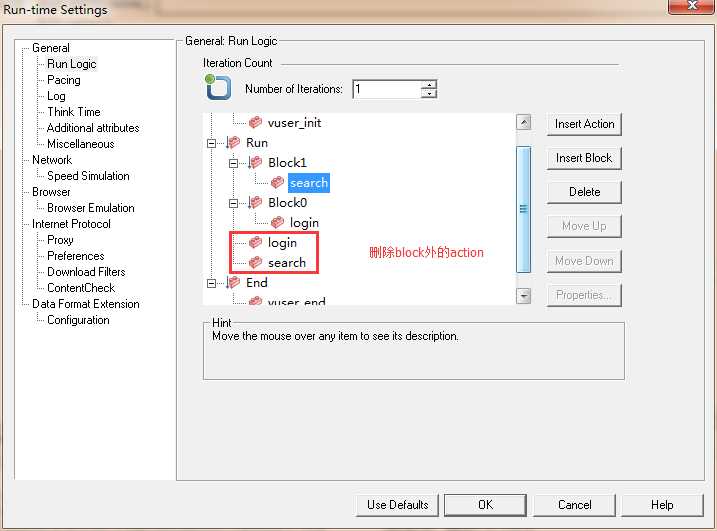717x531 pixels.
Task: Select search action outside blocks
Action: point(287,263)
